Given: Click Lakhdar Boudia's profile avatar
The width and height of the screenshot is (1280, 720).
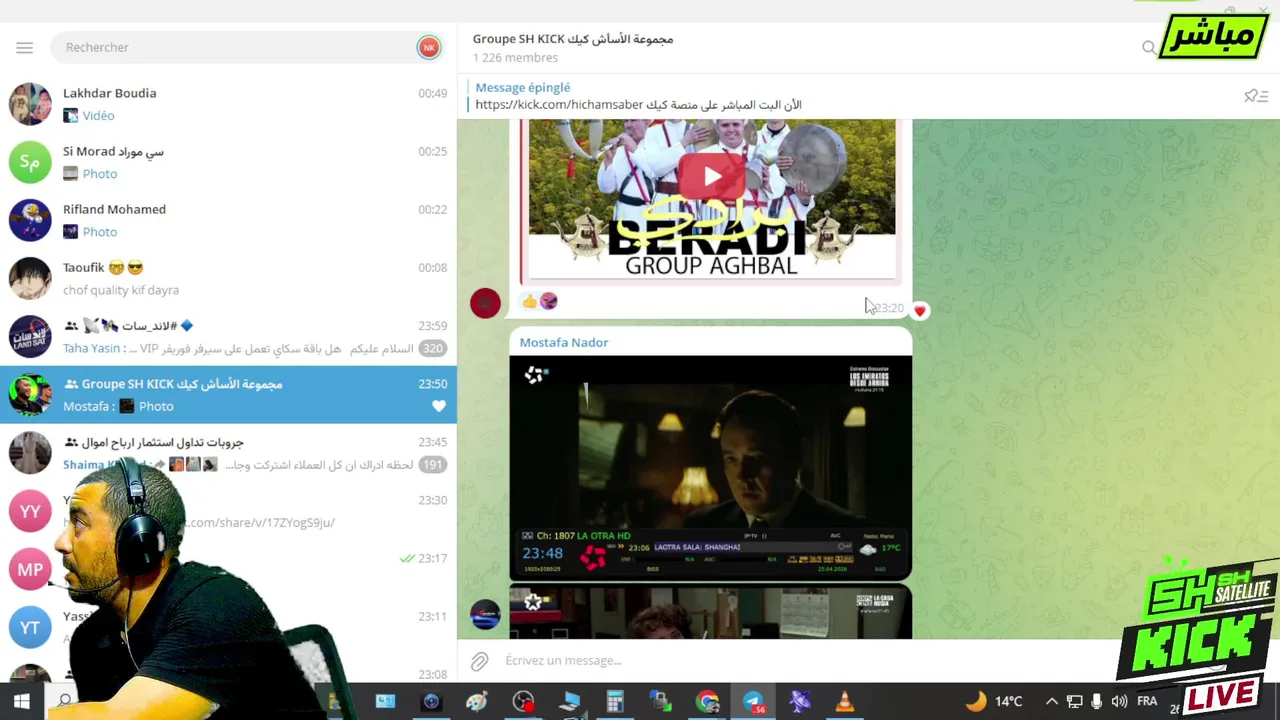Looking at the screenshot, I should [x=30, y=104].
